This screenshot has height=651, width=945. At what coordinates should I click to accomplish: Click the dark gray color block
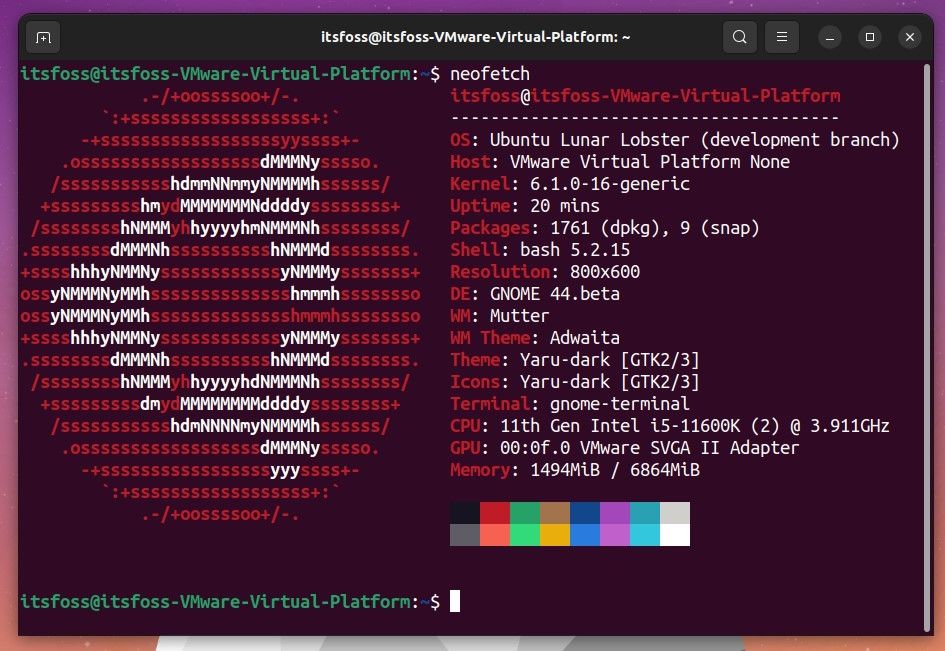465,535
